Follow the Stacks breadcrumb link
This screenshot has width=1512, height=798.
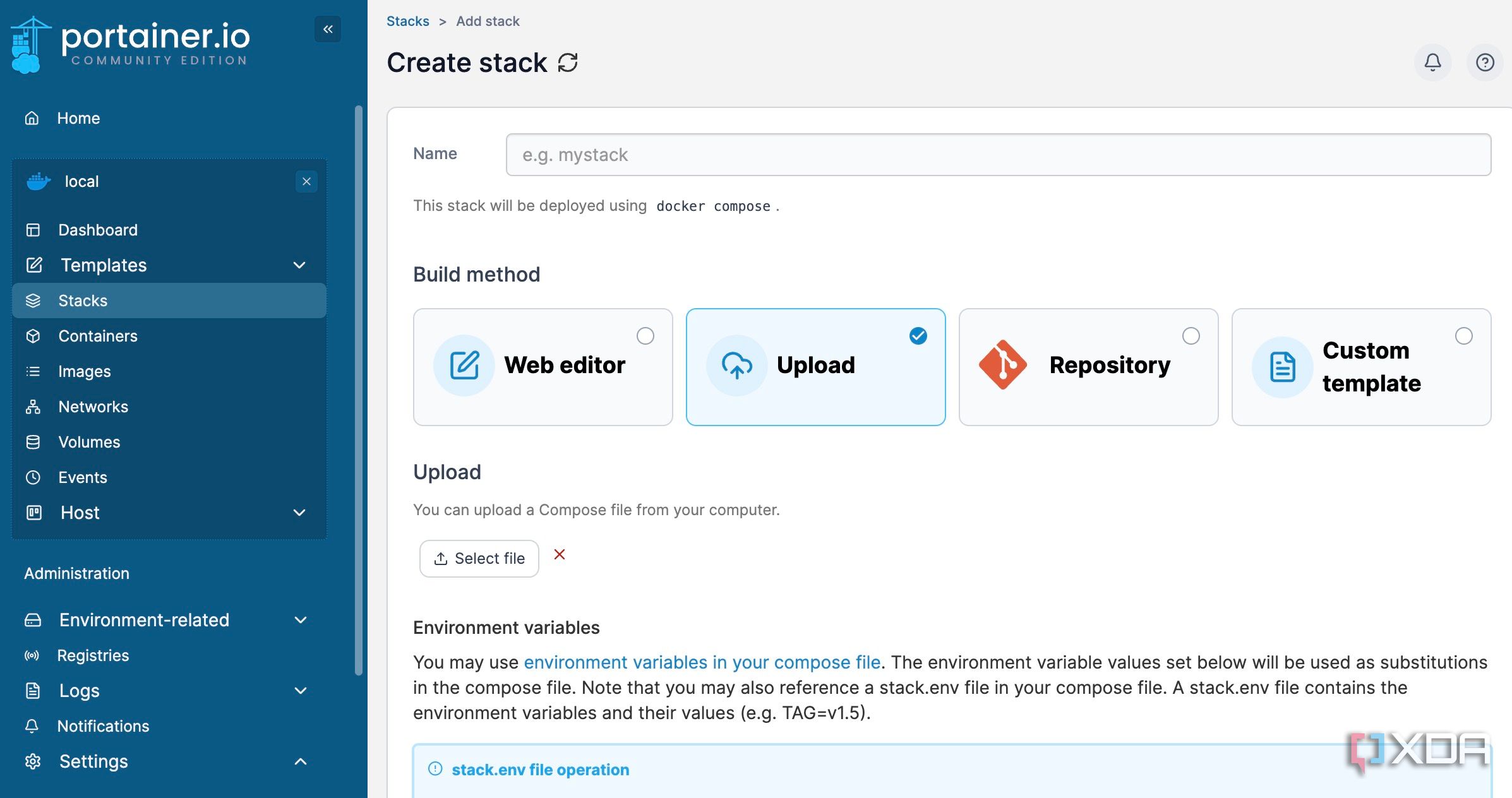(407, 21)
